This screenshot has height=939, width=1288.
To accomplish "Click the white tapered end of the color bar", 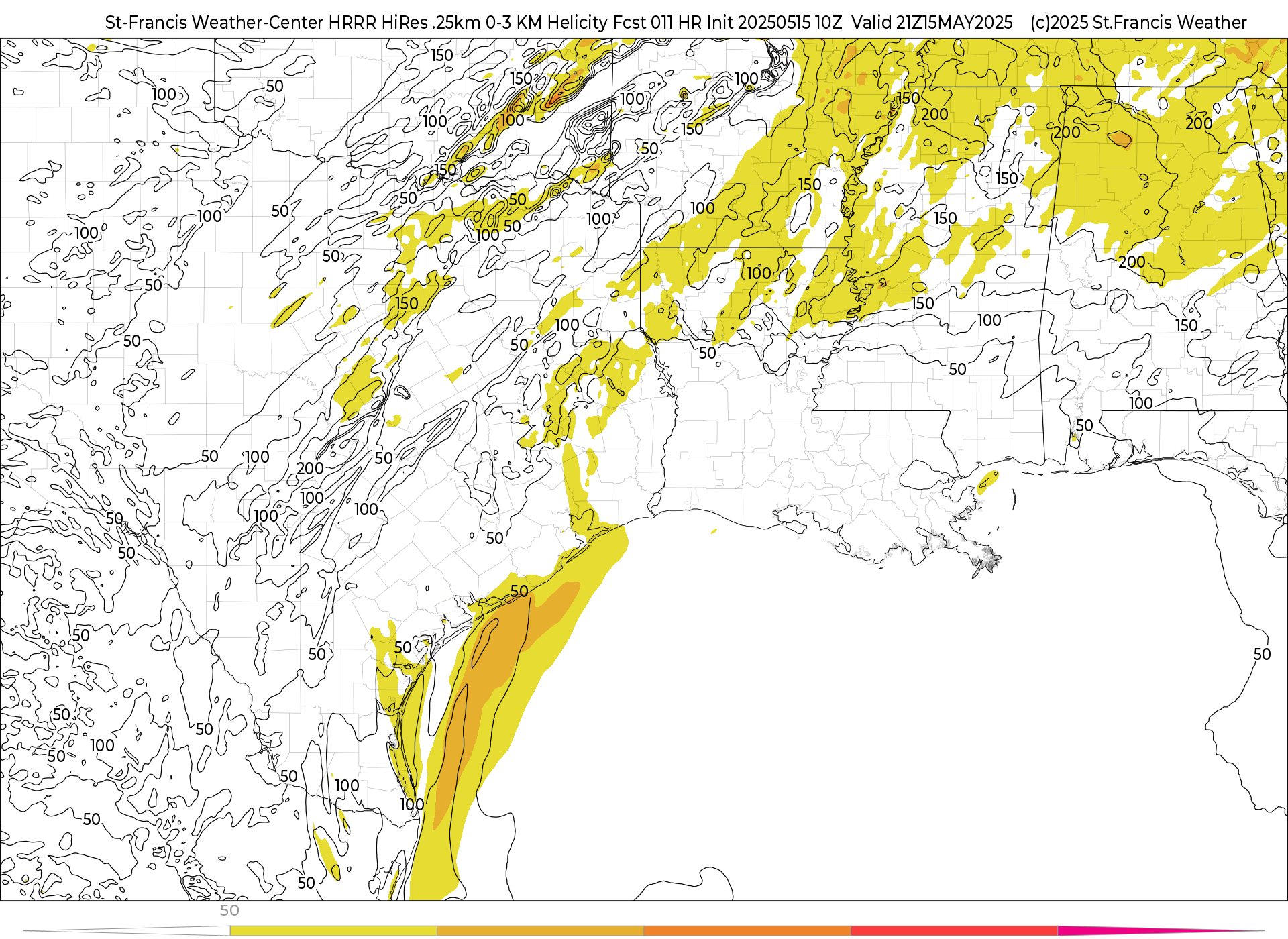I will coord(127,931).
